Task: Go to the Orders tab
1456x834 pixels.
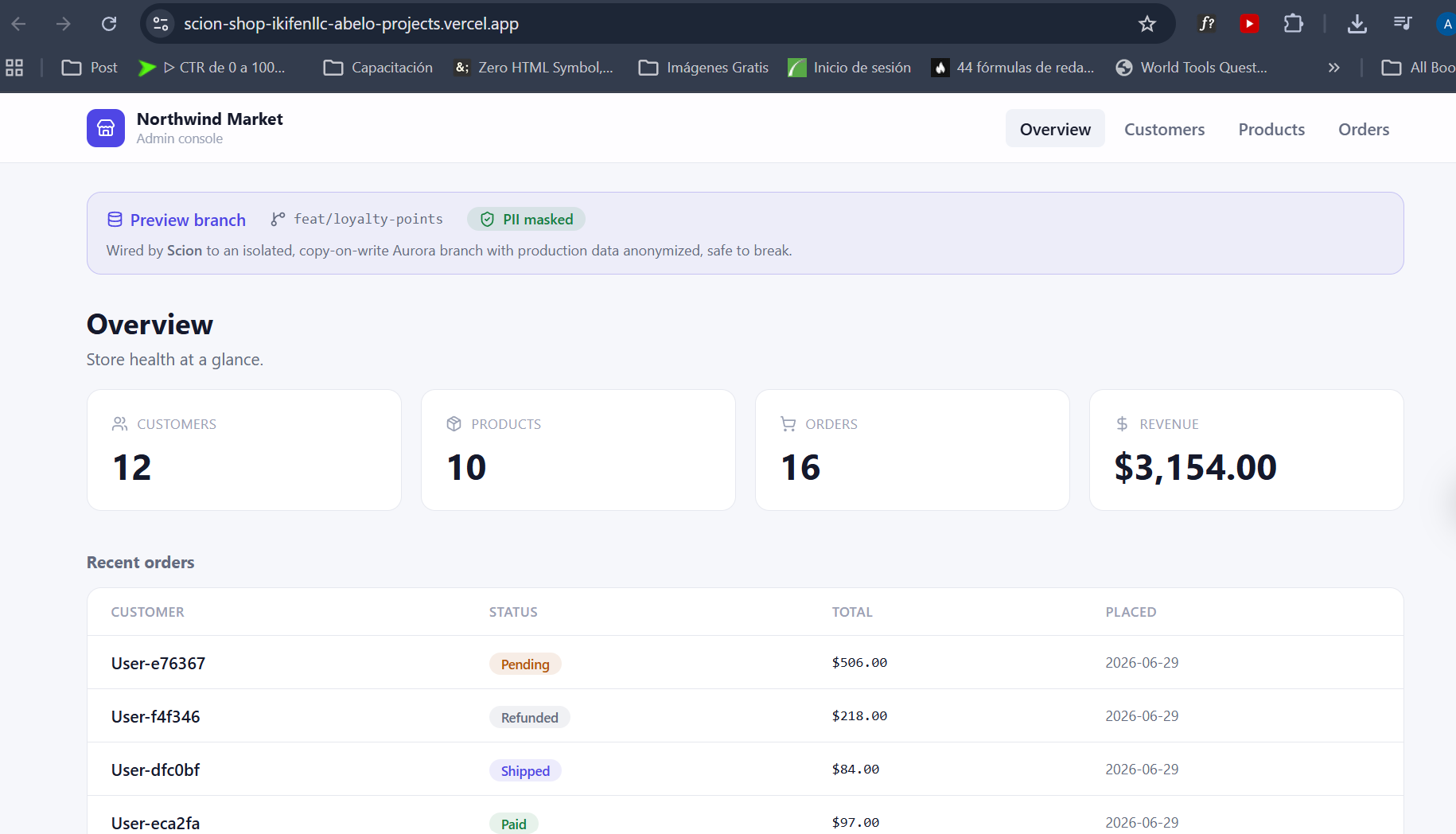Action: click(x=1364, y=129)
